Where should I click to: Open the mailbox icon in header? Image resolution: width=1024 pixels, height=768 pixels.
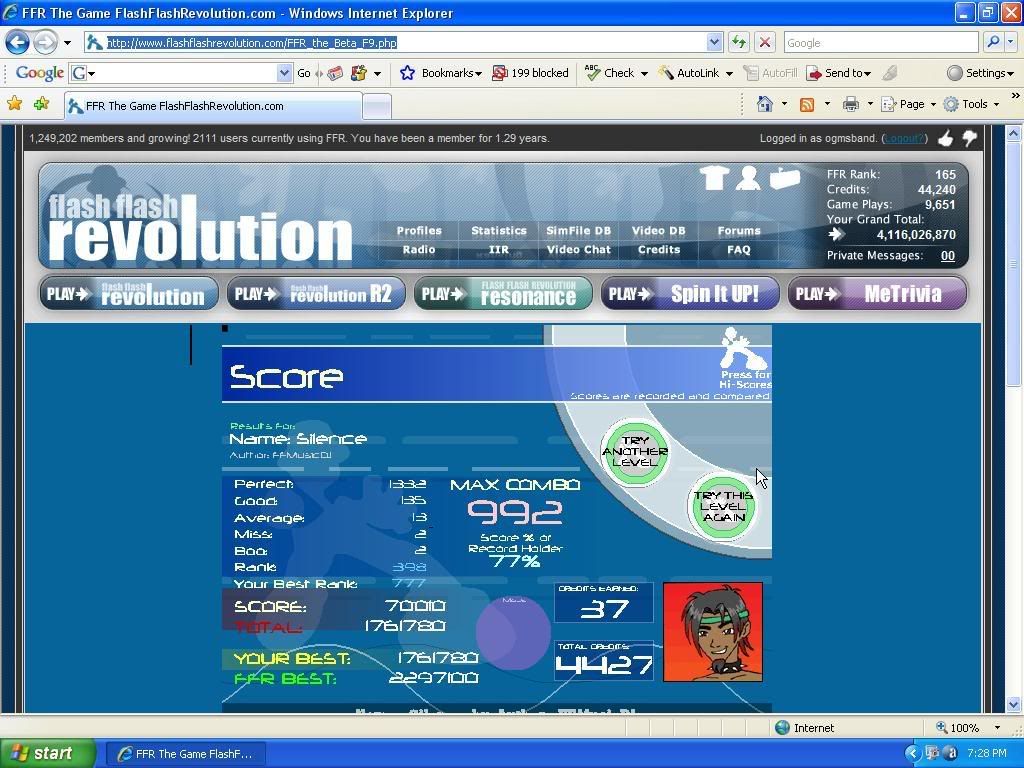(x=785, y=178)
